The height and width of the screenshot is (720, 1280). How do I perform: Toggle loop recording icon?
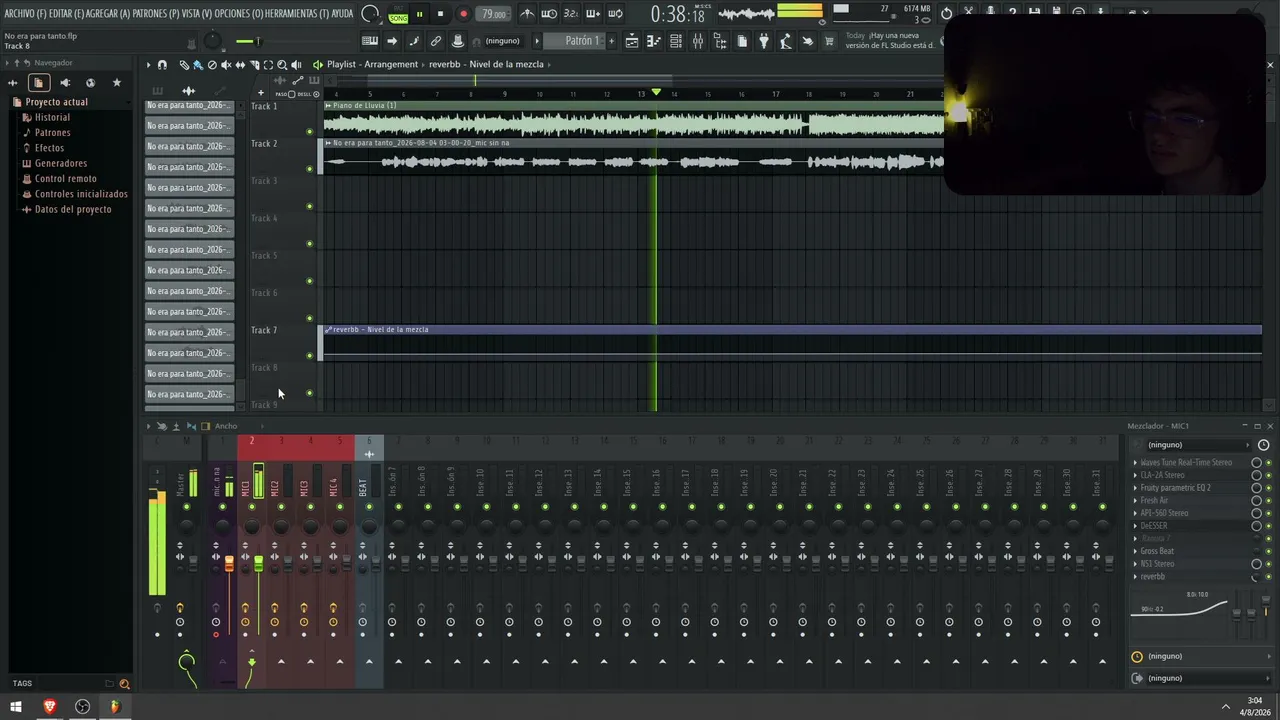pos(615,14)
